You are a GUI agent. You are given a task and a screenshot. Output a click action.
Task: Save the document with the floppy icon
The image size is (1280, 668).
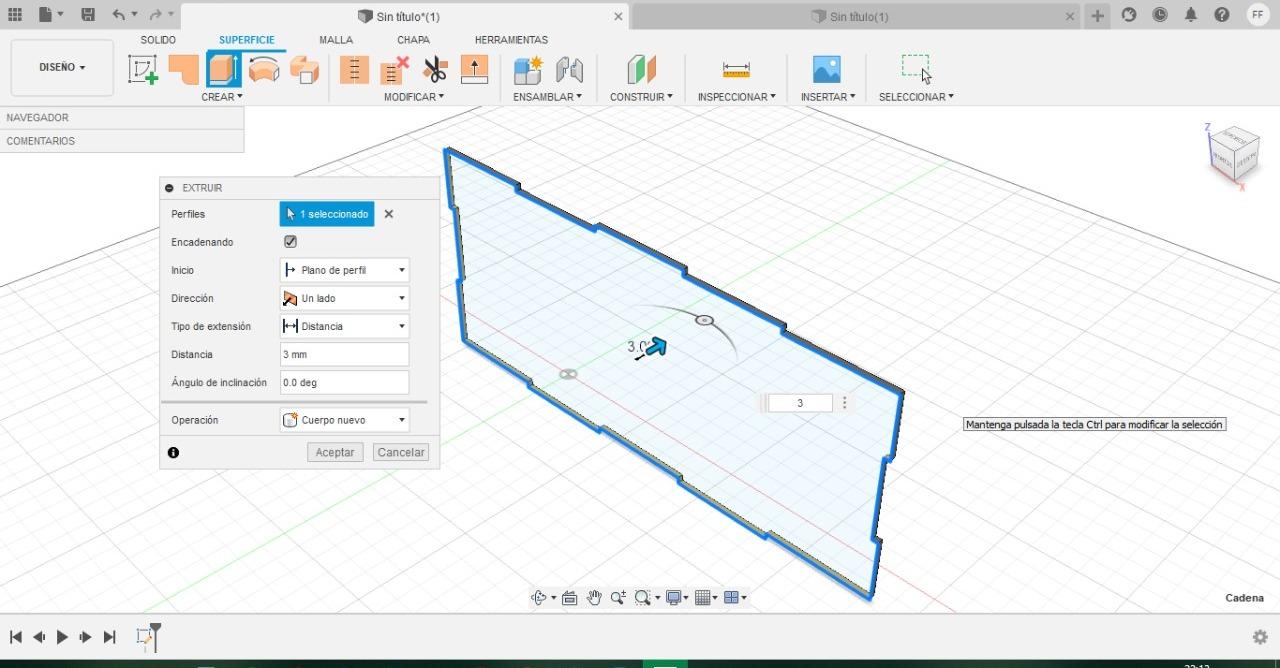pos(88,15)
